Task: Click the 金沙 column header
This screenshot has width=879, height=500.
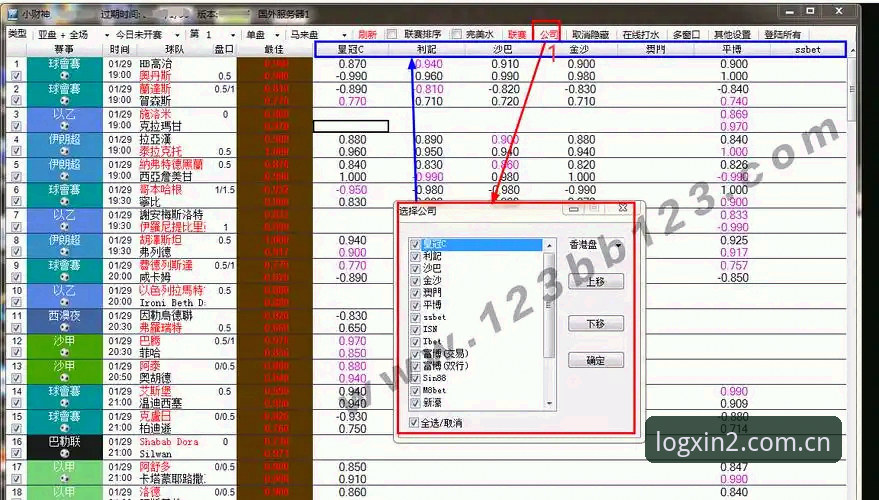Action: 579,49
